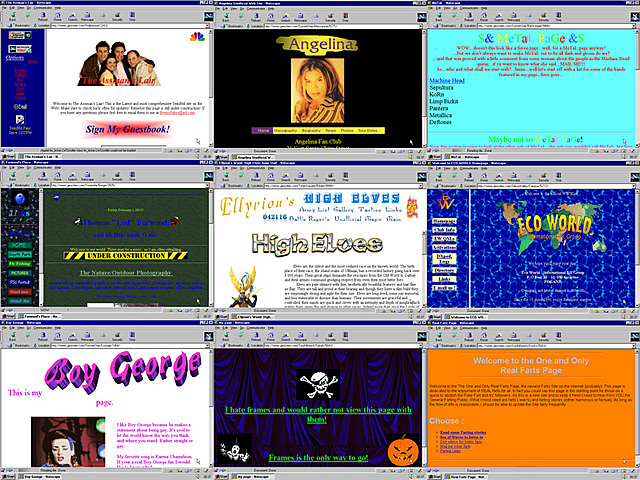The width and height of the screenshot is (640, 480).
Task: Click the Sign My Guestbook banner
Action: (127, 129)
